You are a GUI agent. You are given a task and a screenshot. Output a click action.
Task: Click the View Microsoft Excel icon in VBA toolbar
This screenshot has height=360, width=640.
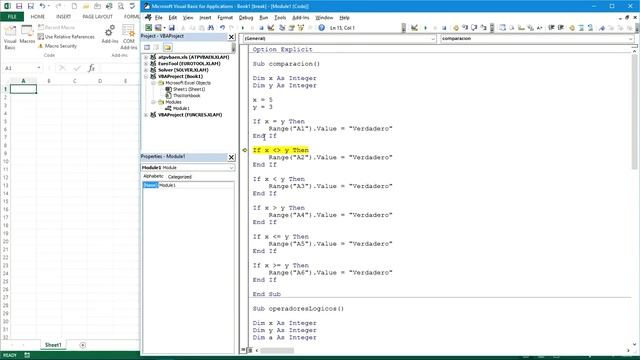point(149,28)
